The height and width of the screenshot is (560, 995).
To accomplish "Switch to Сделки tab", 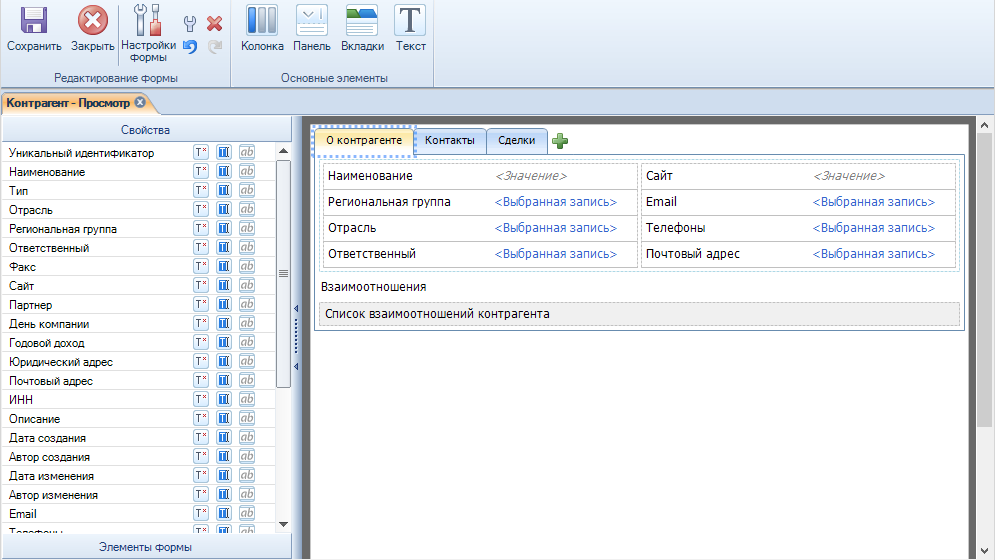I will click(517, 141).
